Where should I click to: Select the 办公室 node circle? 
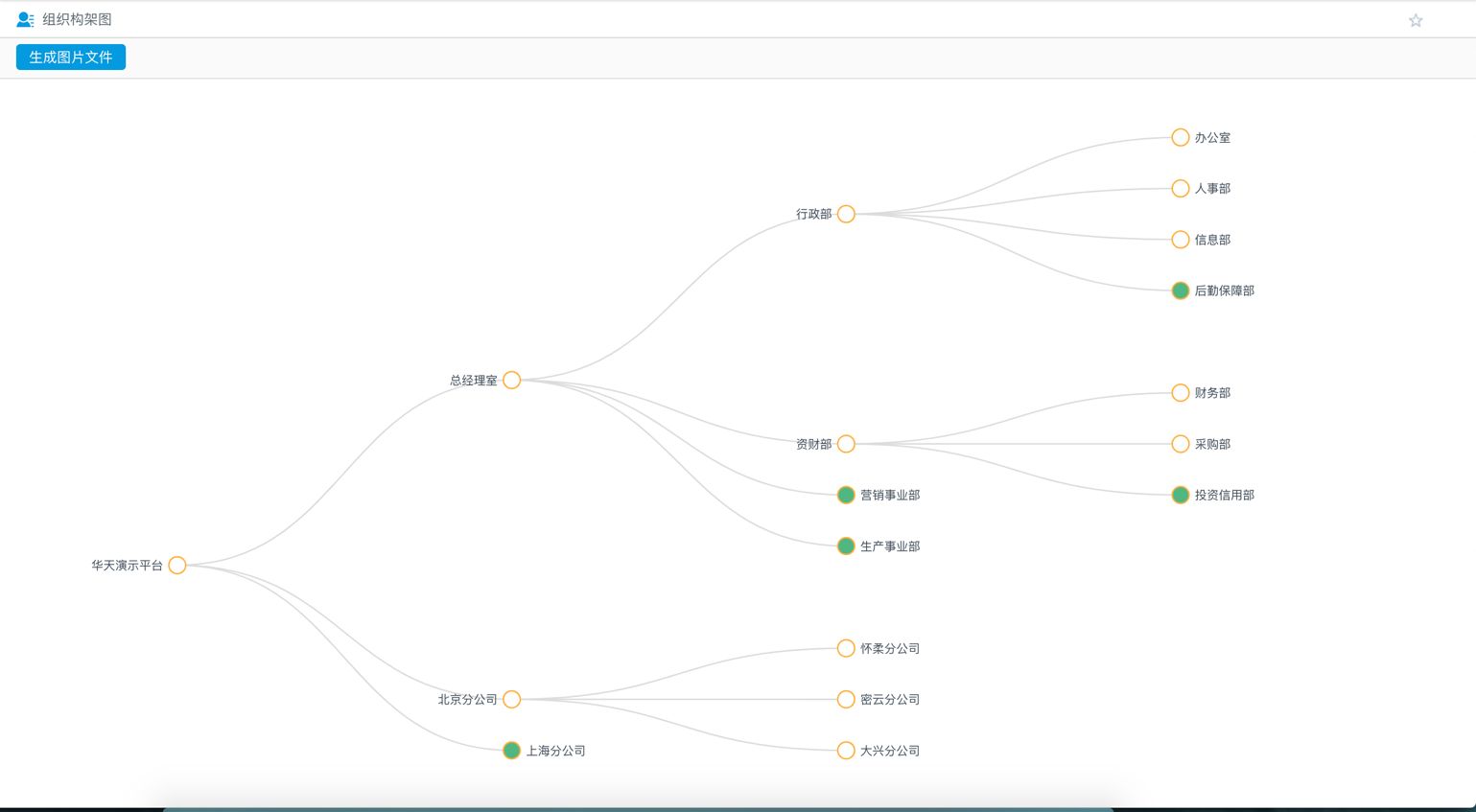click(x=1181, y=138)
